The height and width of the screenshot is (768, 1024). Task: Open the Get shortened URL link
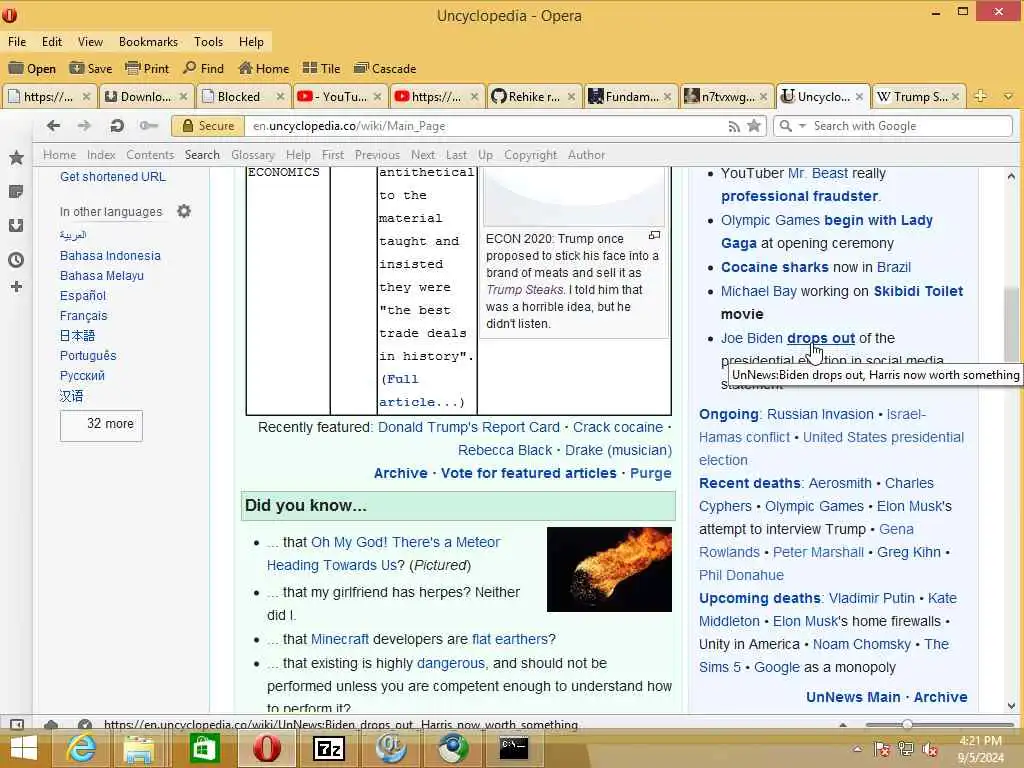pyautogui.click(x=113, y=176)
